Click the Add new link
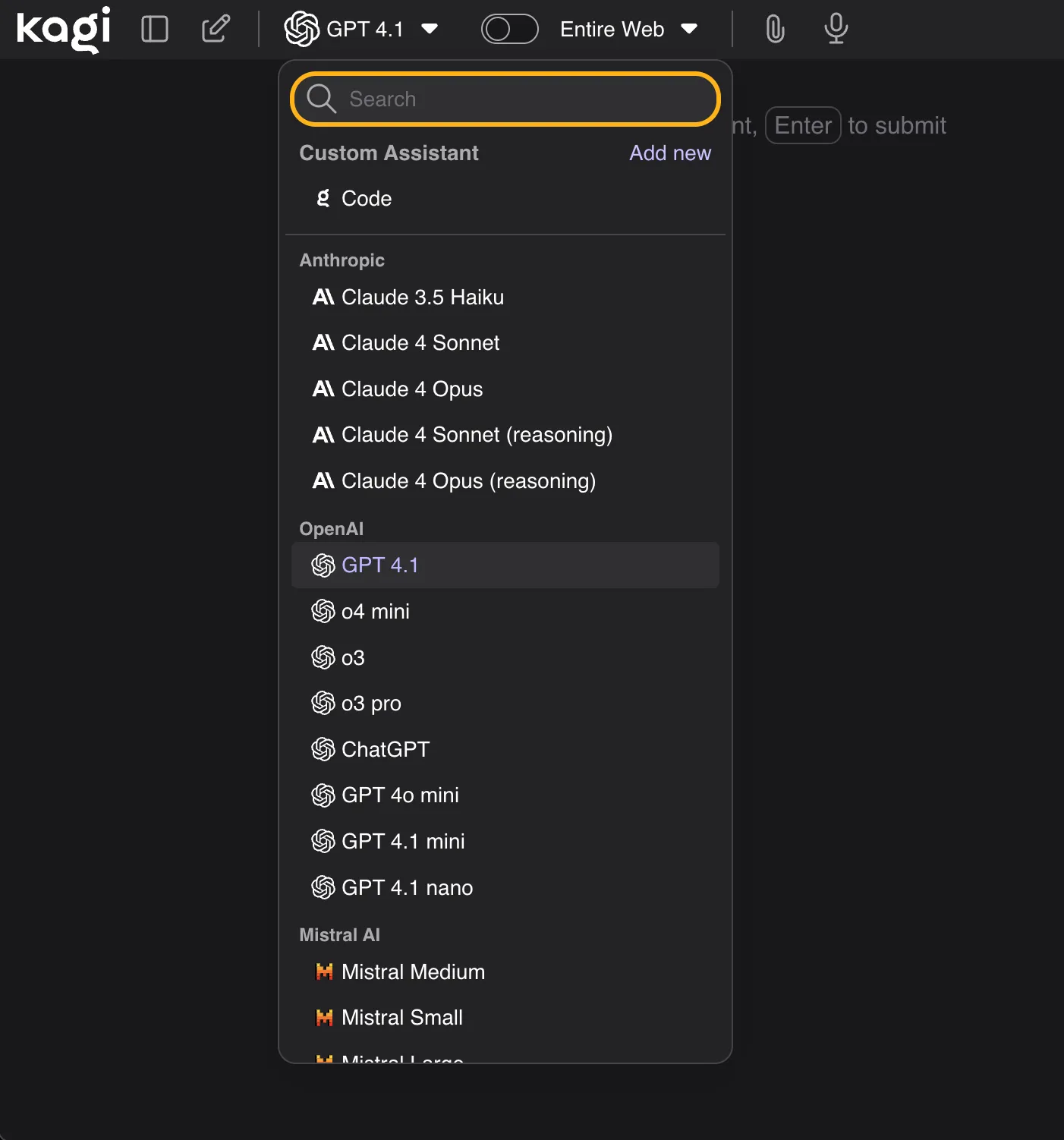1064x1140 pixels. tap(669, 153)
